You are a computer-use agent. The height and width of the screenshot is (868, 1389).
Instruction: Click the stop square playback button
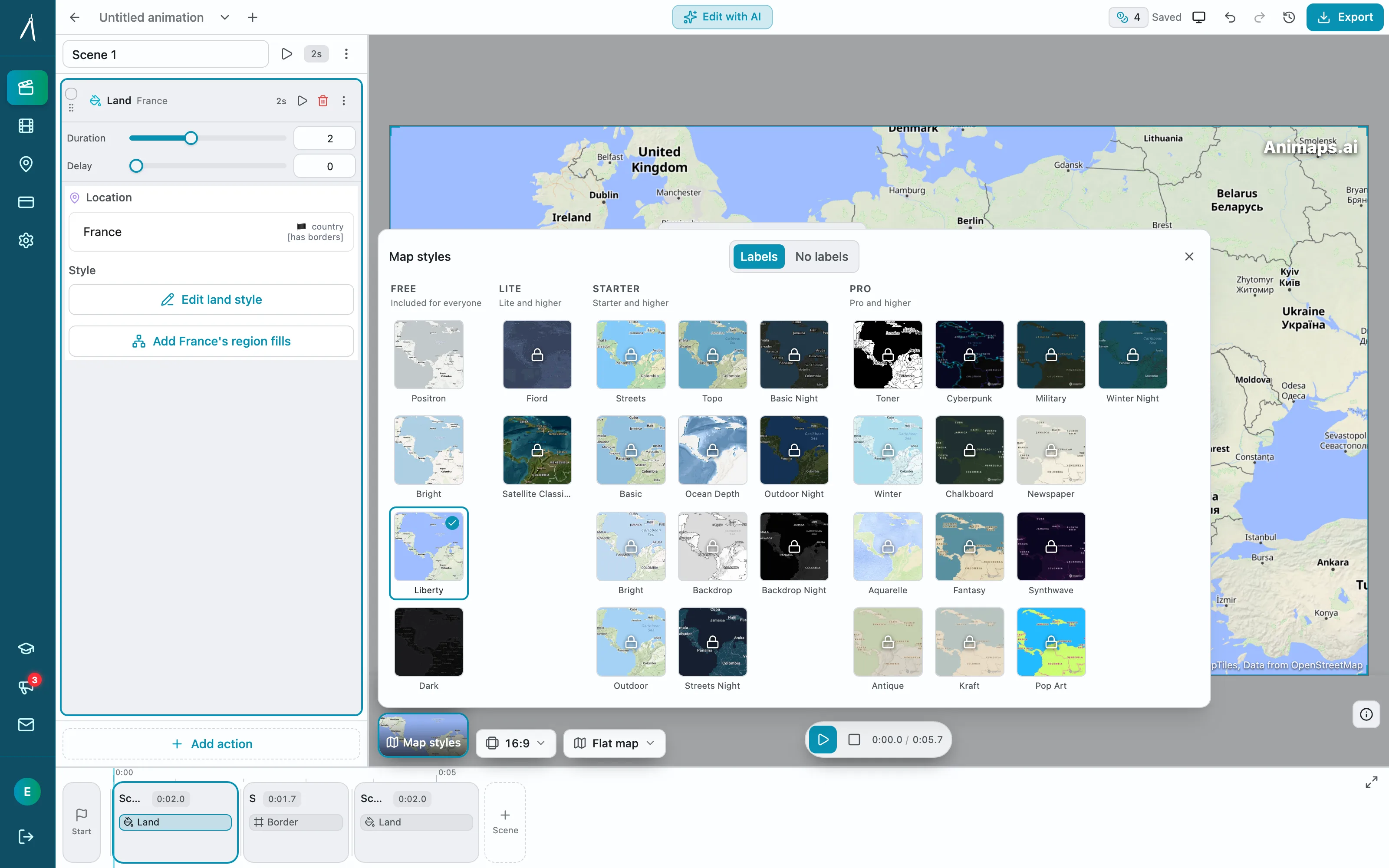pos(854,740)
